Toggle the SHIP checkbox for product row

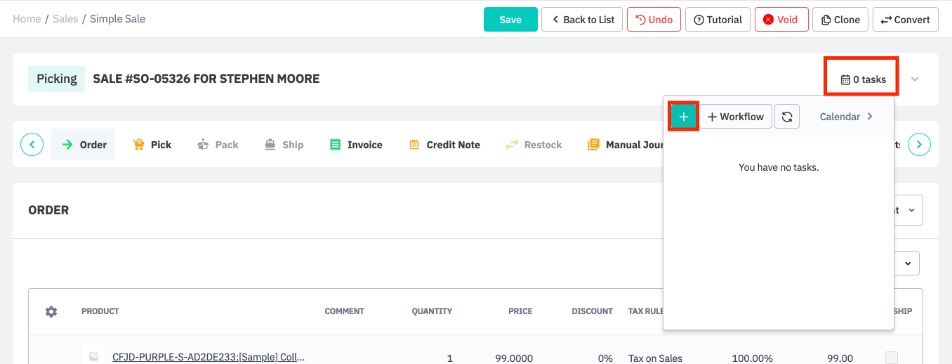click(891, 357)
